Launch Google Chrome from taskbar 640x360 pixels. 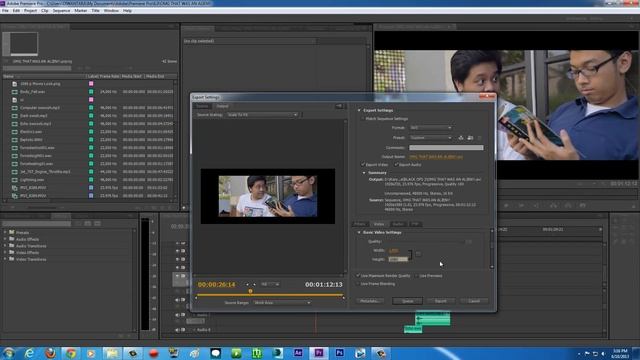tap(71, 353)
